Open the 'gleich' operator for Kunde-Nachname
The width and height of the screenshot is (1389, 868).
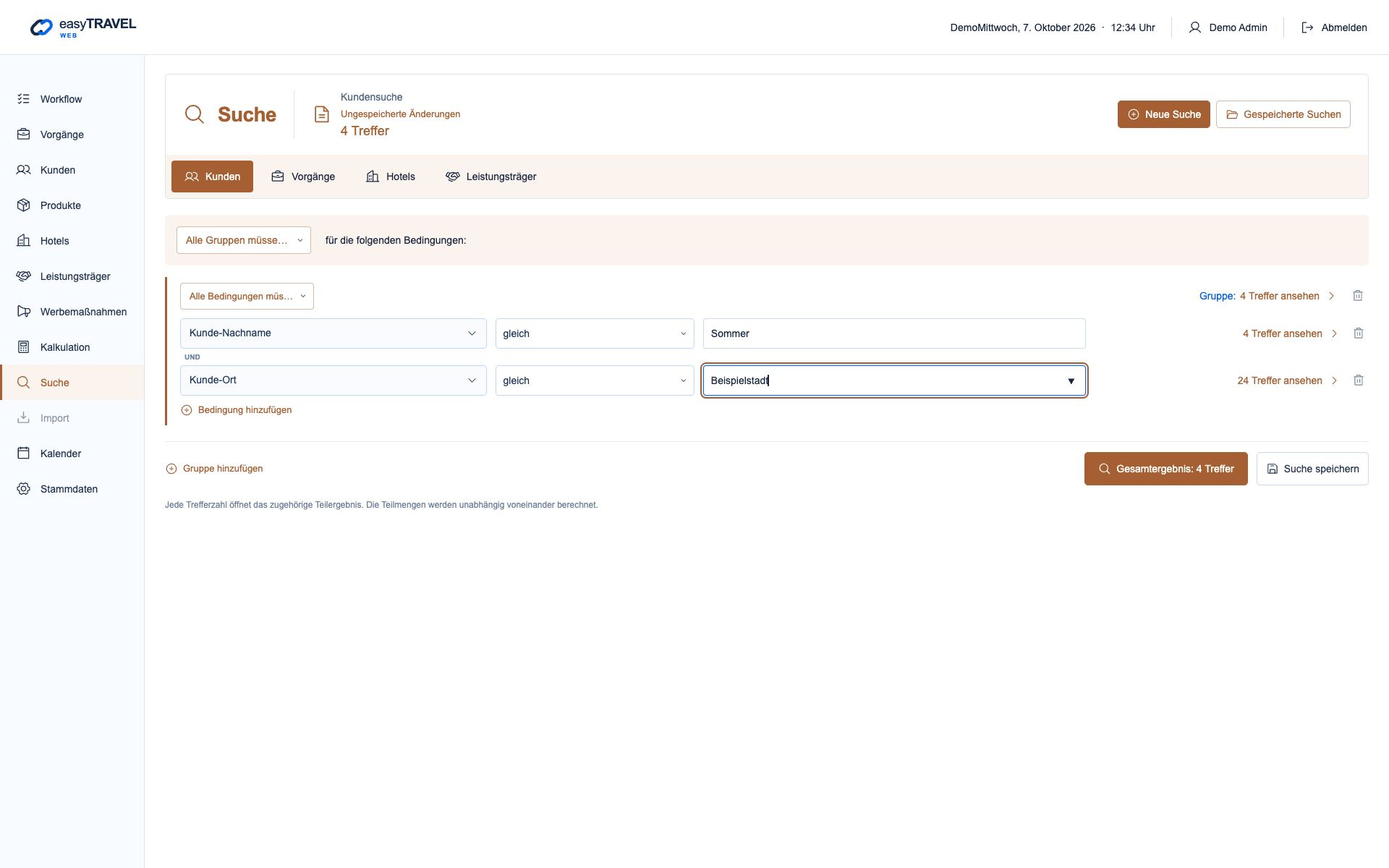pos(595,333)
